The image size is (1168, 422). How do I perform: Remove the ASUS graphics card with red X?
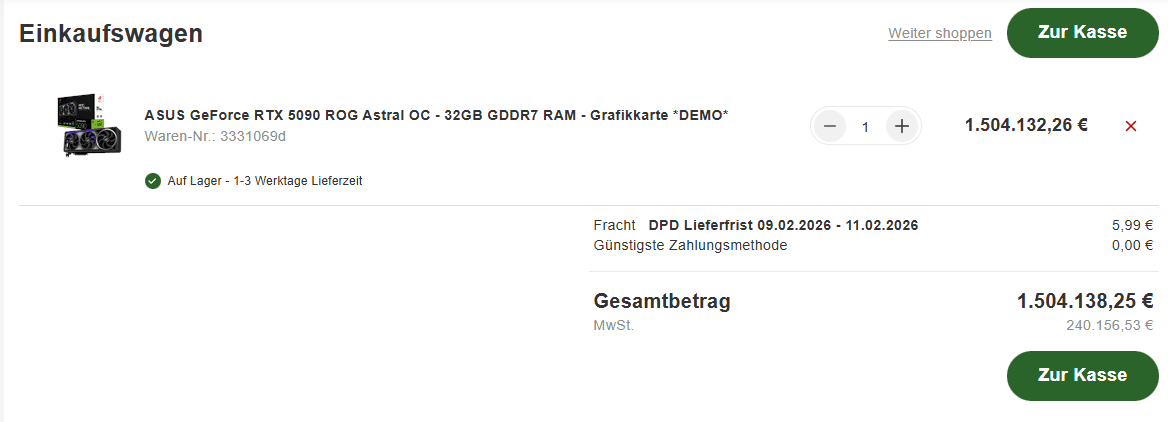pos(1131,126)
